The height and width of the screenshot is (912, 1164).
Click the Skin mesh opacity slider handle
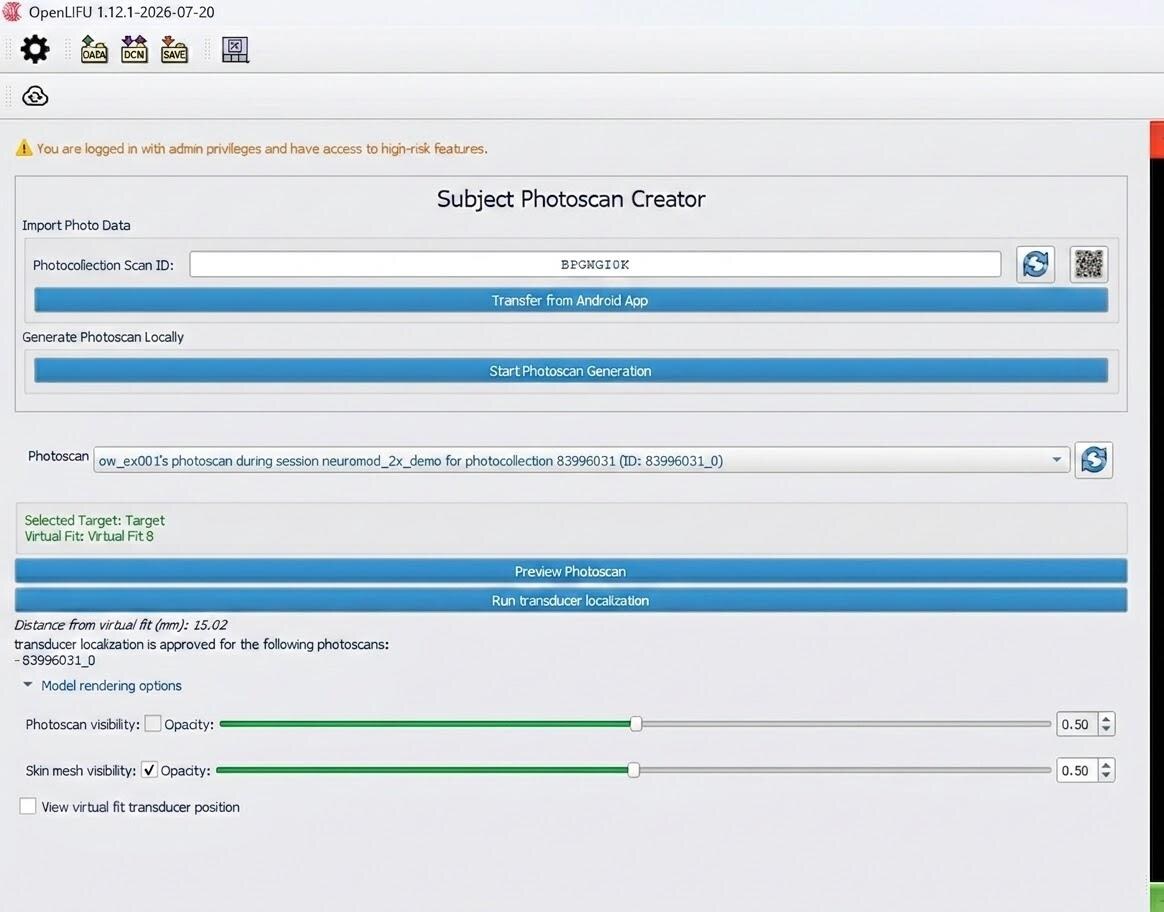(633, 770)
